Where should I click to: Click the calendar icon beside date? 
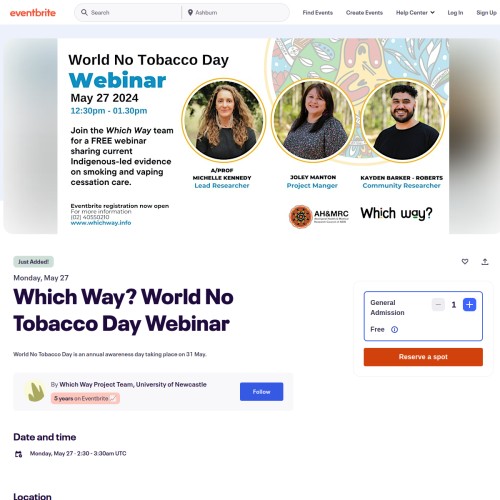point(19,454)
